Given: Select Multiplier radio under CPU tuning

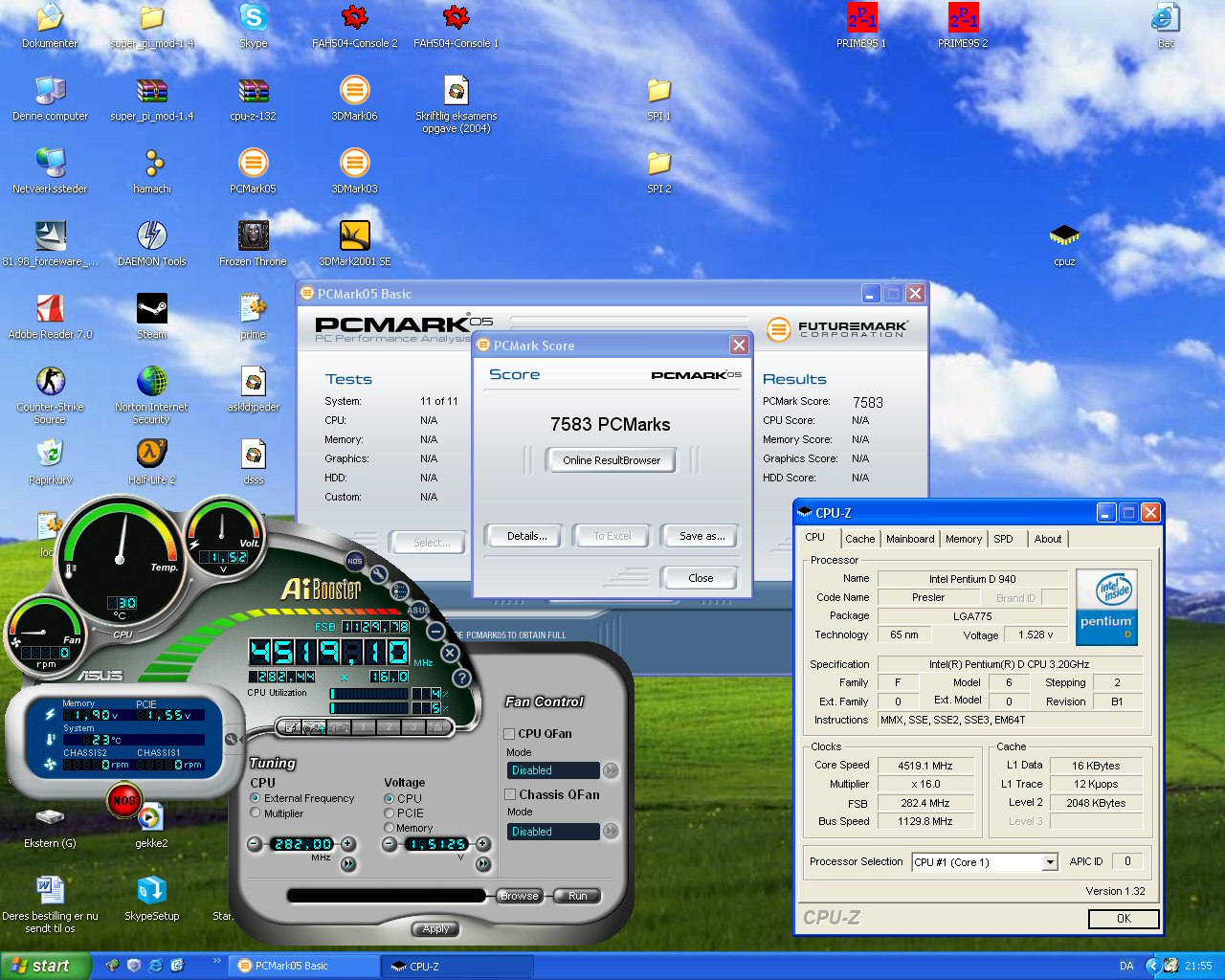Looking at the screenshot, I should click(x=256, y=813).
